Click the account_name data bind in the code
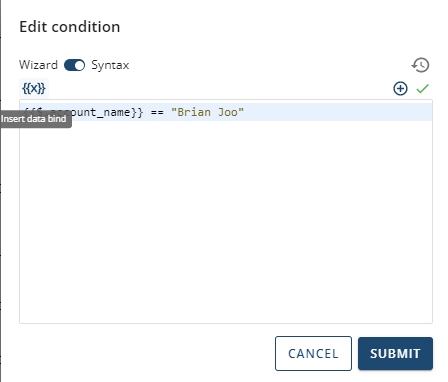The height and width of the screenshot is (382, 448). 83,112
